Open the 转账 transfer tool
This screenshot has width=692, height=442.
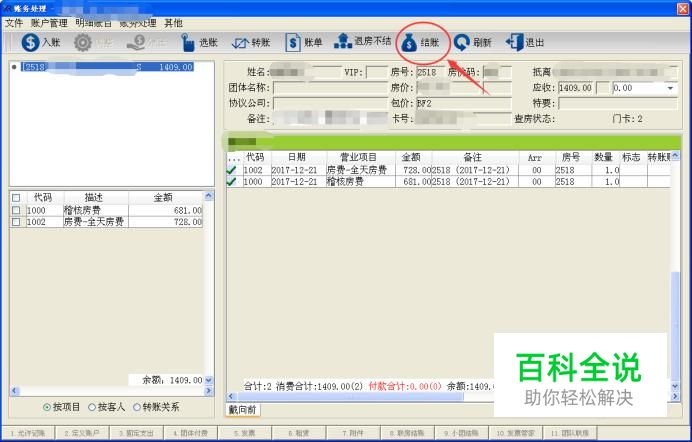(241, 43)
